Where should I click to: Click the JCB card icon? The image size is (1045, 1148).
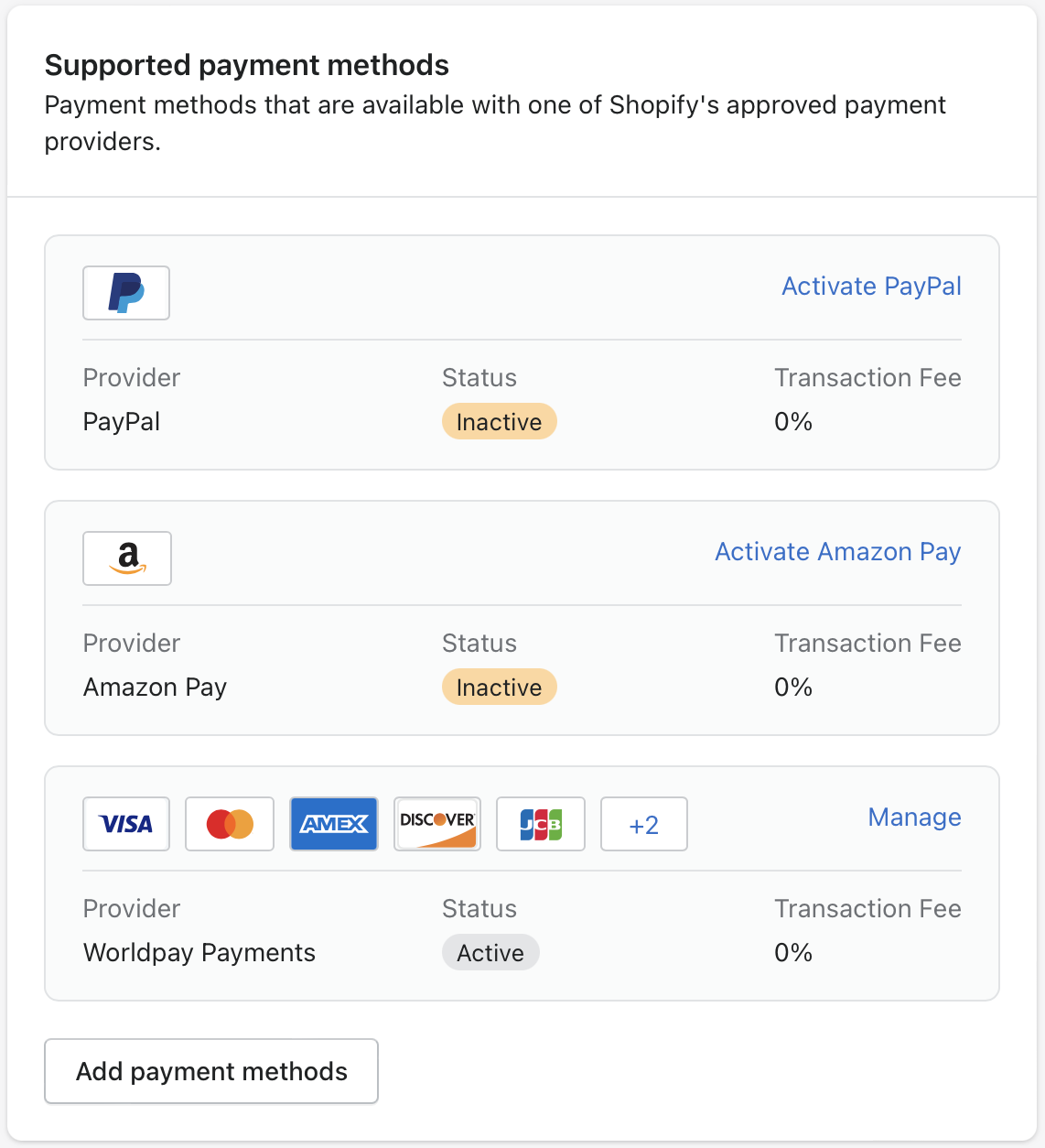coord(541,824)
